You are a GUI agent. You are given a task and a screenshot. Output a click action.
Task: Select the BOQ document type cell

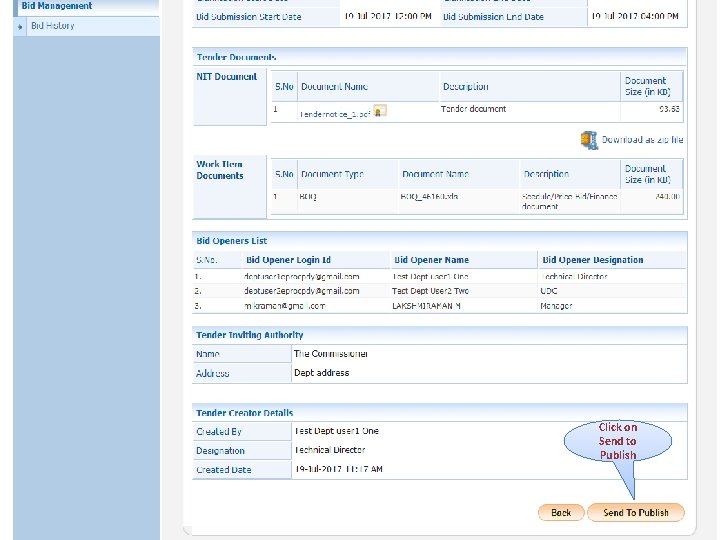point(308,197)
